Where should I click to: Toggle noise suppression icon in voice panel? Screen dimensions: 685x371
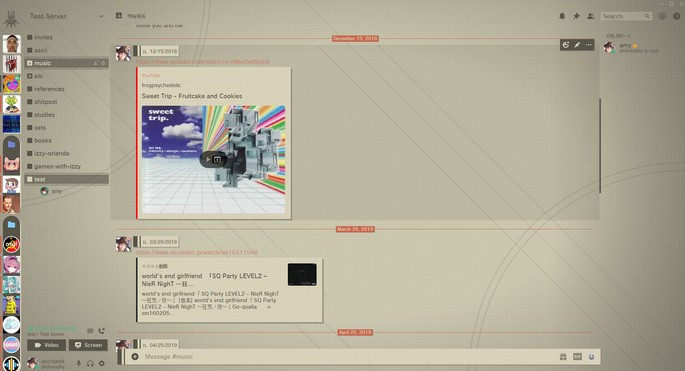point(90,331)
